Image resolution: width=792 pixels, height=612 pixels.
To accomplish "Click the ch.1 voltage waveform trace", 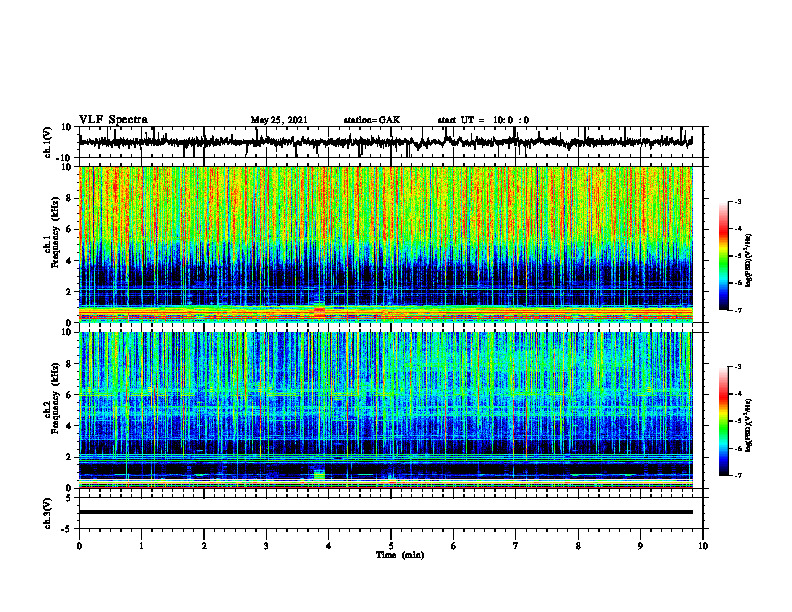I will (386, 142).
